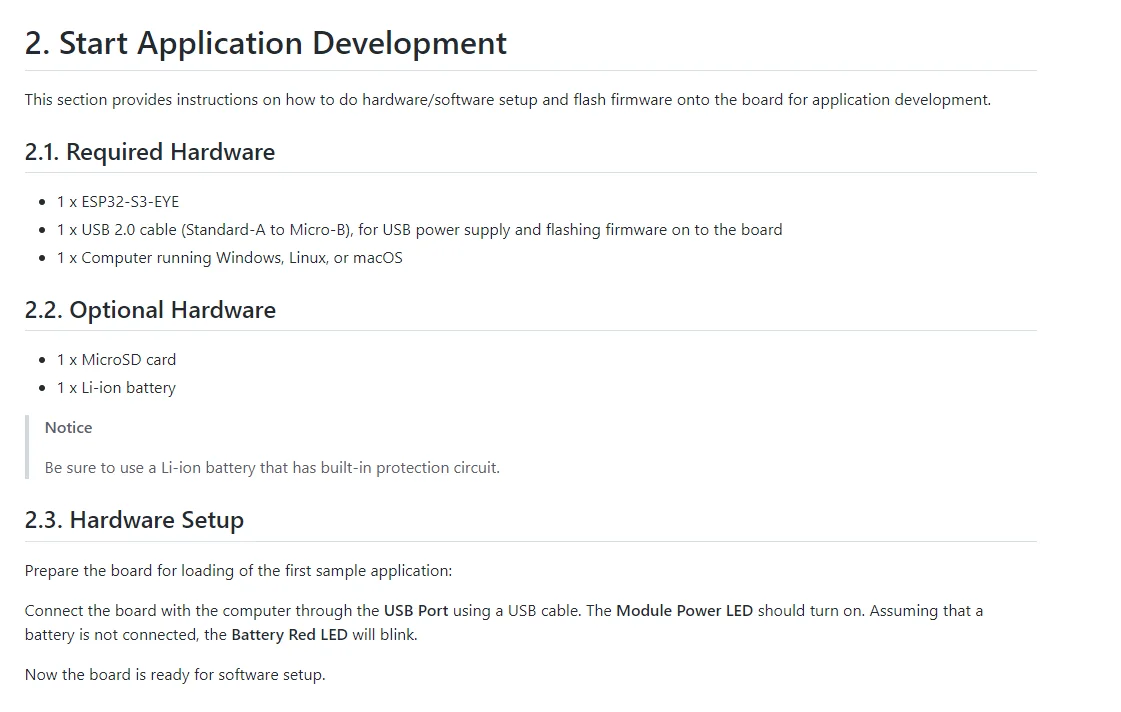1121x712 pixels.
Task: Click the bold 'USB Port' text
Action: pyautogui.click(x=416, y=610)
